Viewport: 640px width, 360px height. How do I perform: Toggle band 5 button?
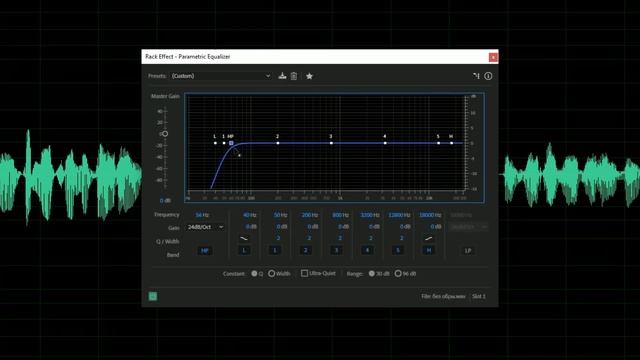(398, 251)
